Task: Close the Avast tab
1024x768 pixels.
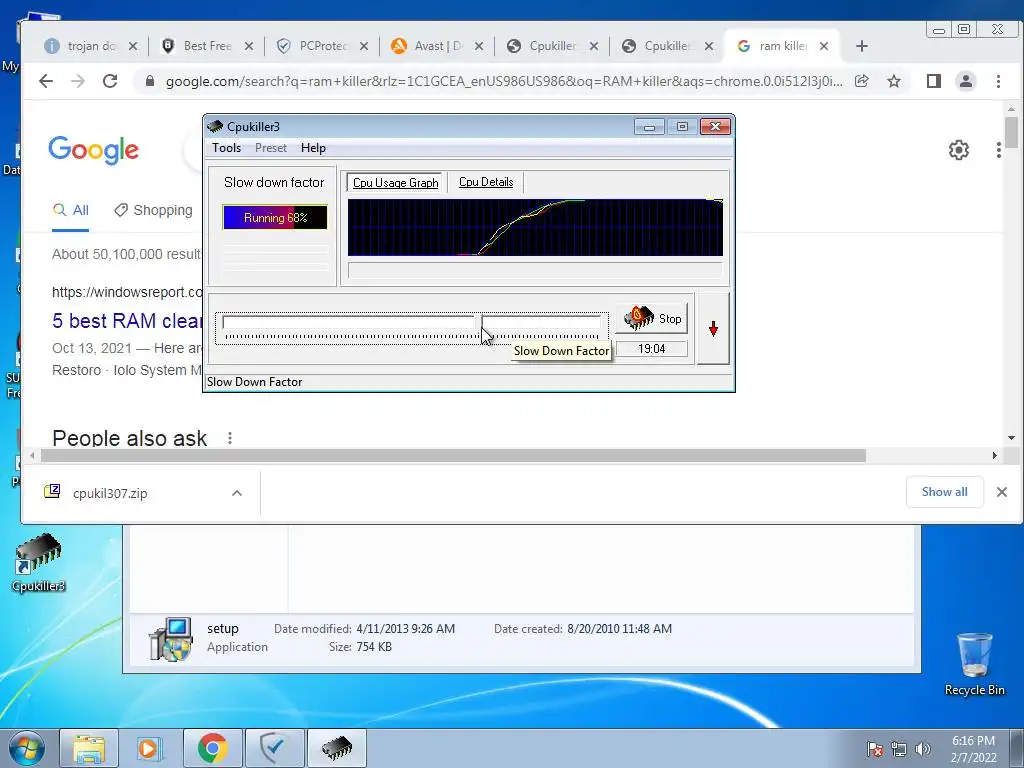Action: pos(479,46)
